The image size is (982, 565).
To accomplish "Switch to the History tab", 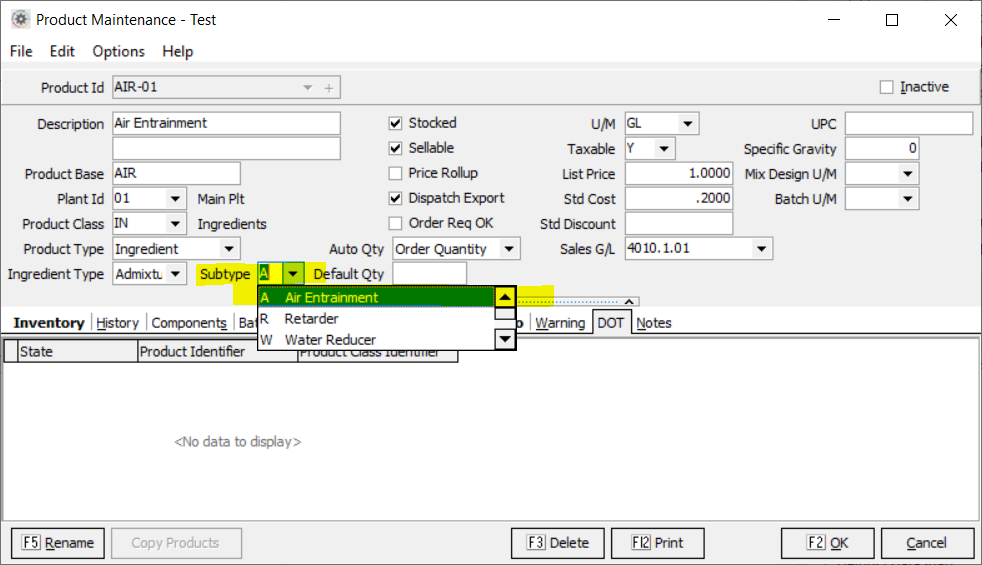I will click(117, 323).
